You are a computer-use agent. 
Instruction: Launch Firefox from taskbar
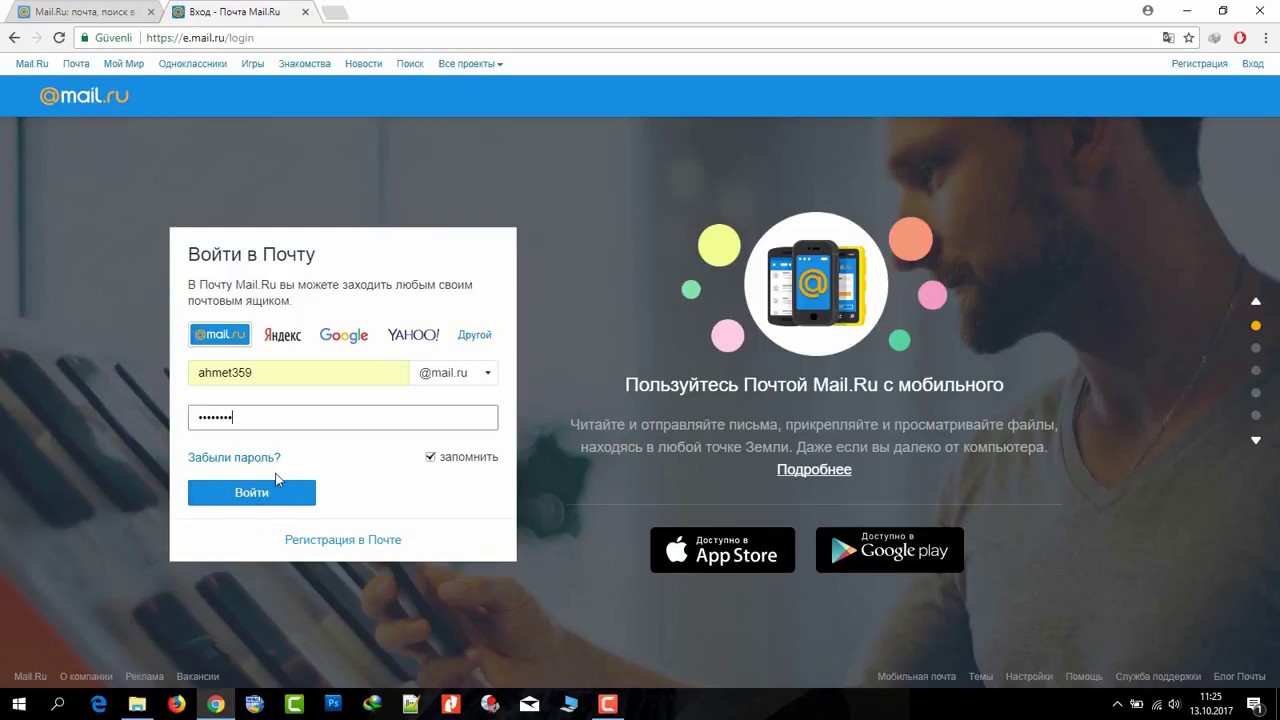[176, 704]
